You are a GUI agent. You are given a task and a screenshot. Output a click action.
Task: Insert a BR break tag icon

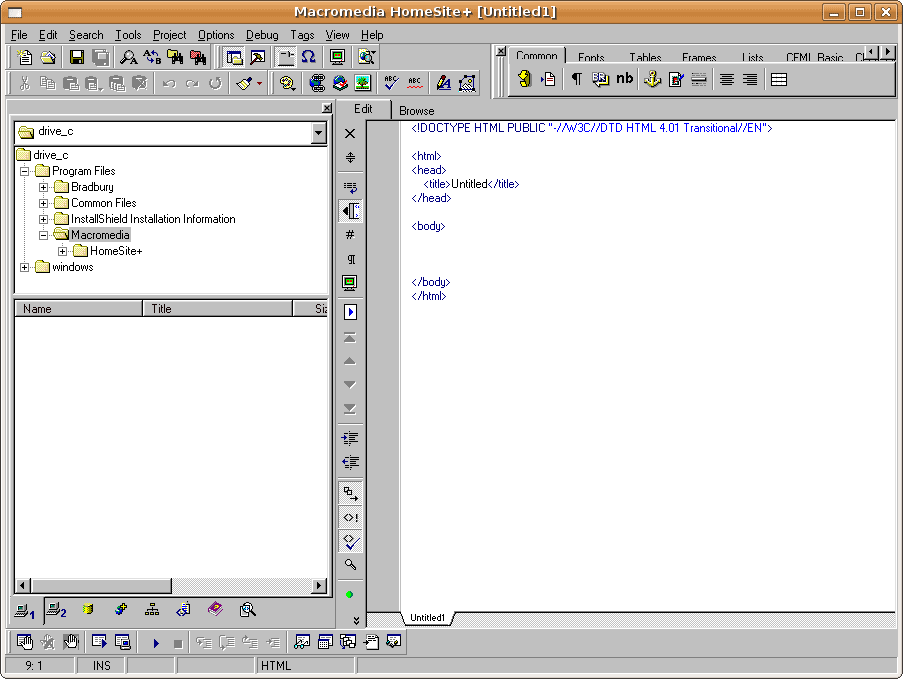pos(600,79)
